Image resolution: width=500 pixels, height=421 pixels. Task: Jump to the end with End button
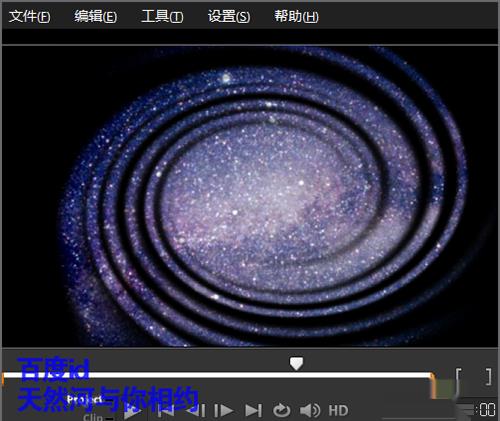pyautogui.click(x=253, y=411)
